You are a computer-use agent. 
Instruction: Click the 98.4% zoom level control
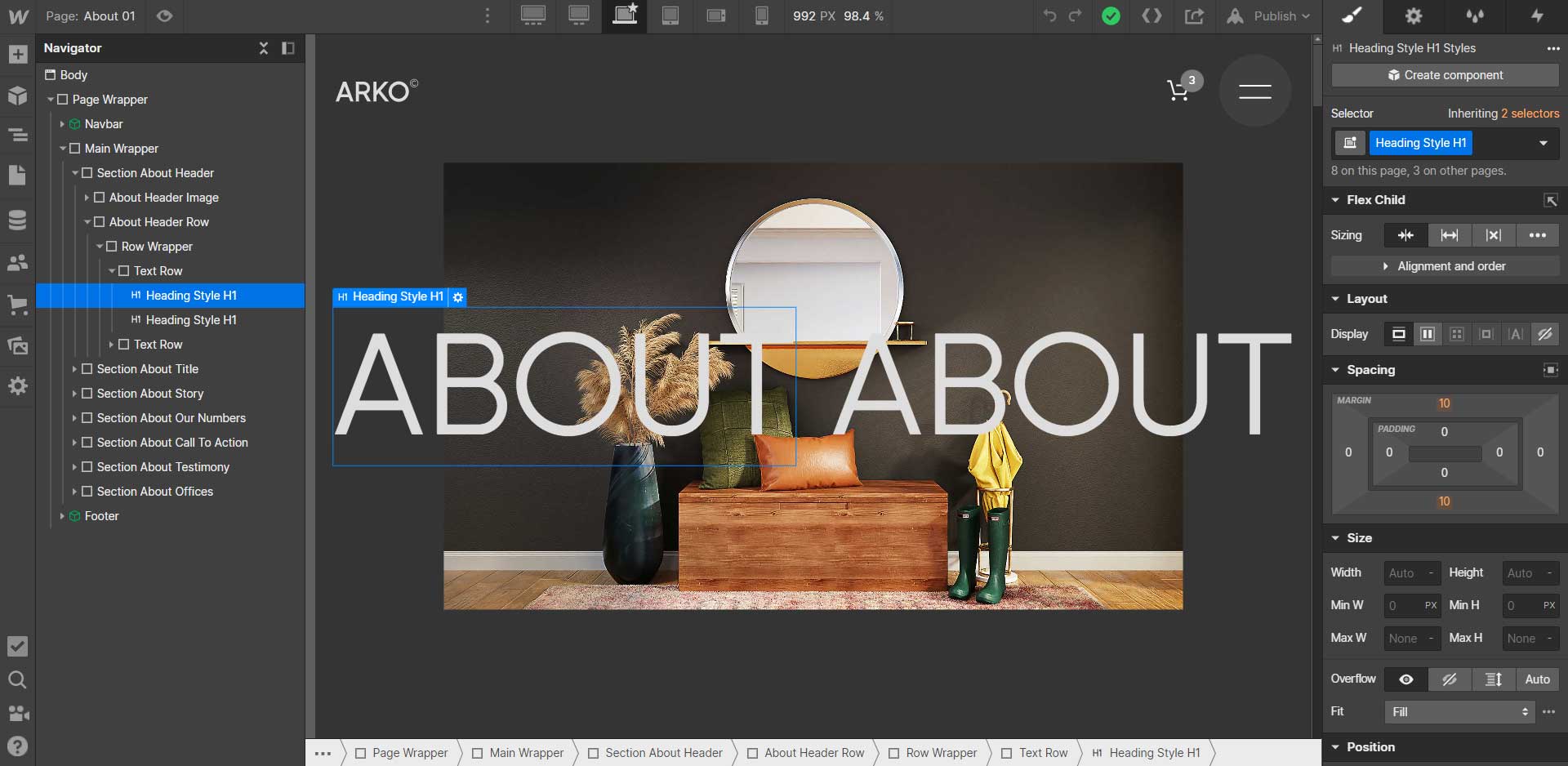click(864, 16)
